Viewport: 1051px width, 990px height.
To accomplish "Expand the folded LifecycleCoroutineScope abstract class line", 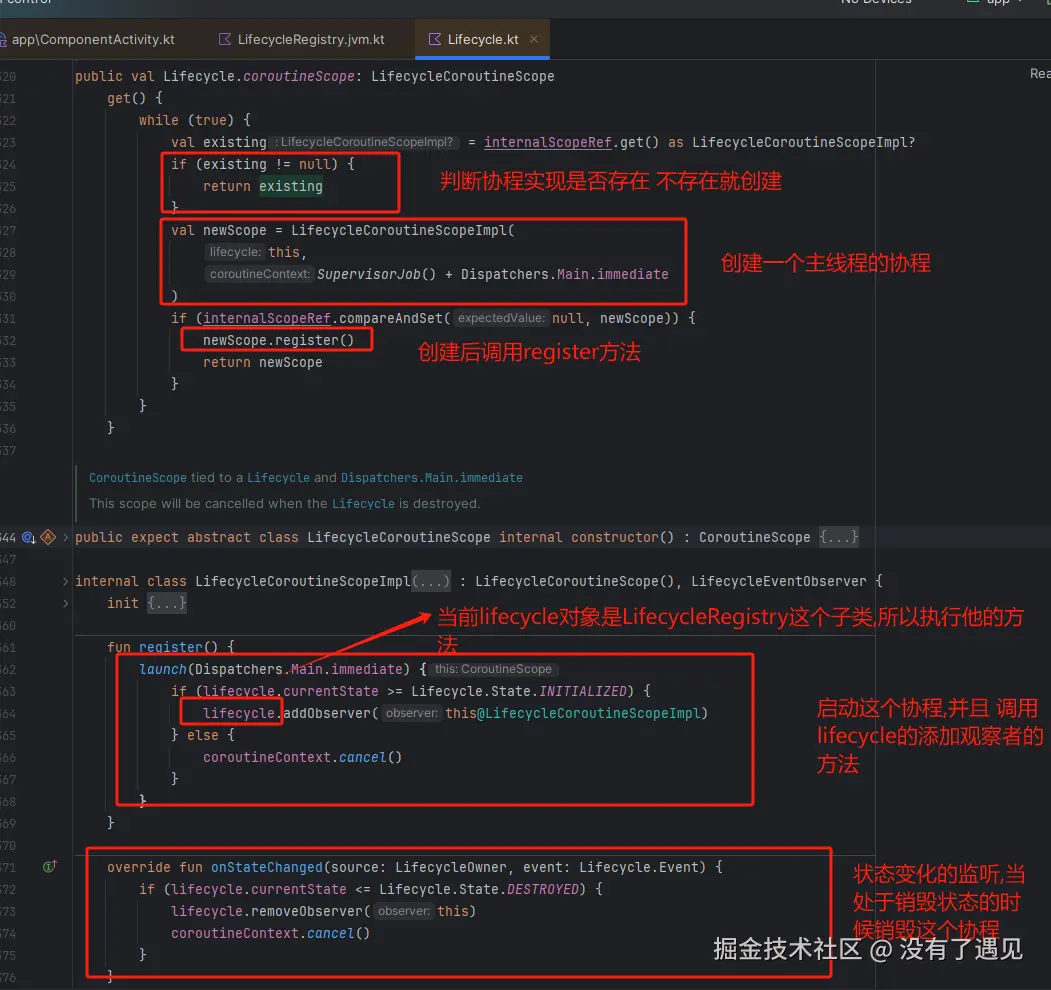I will click(65, 538).
